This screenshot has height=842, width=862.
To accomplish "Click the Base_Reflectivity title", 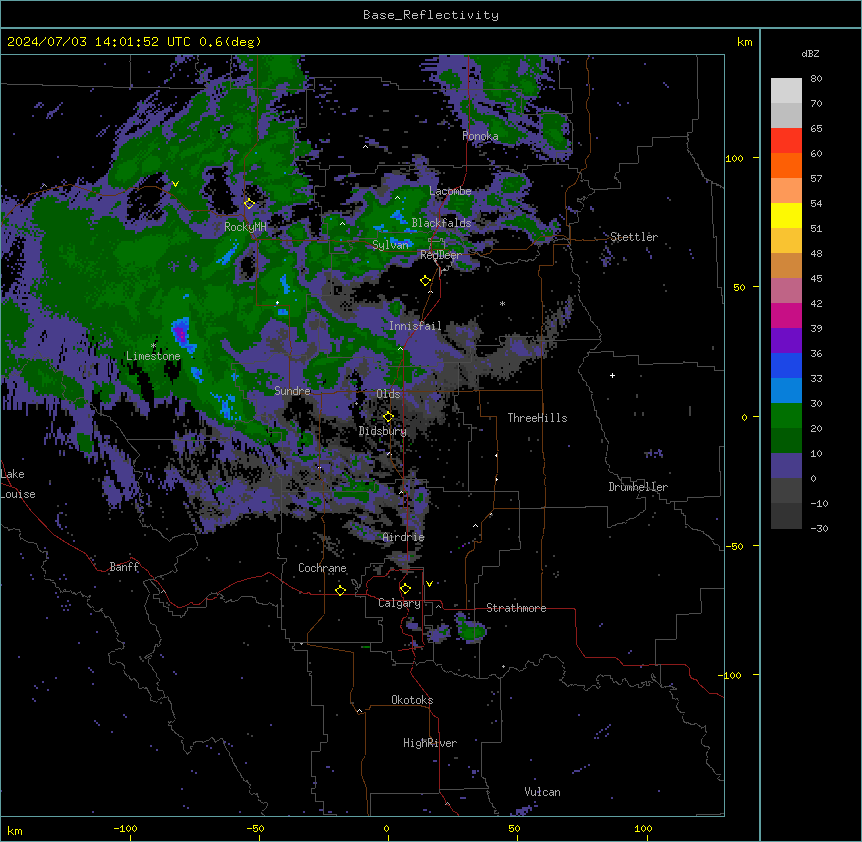I will pos(431,15).
